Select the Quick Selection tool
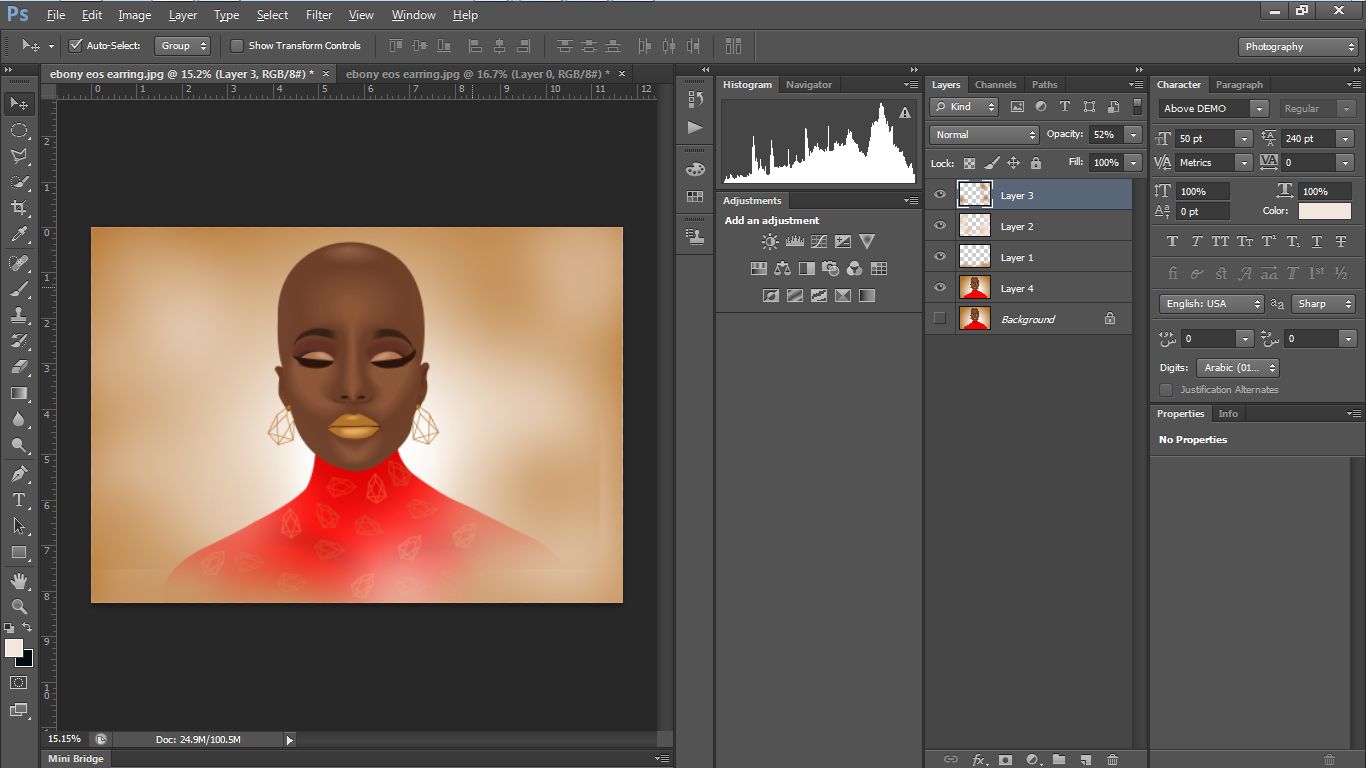Viewport: 1366px width, 768px height. [x=19, y=182]
